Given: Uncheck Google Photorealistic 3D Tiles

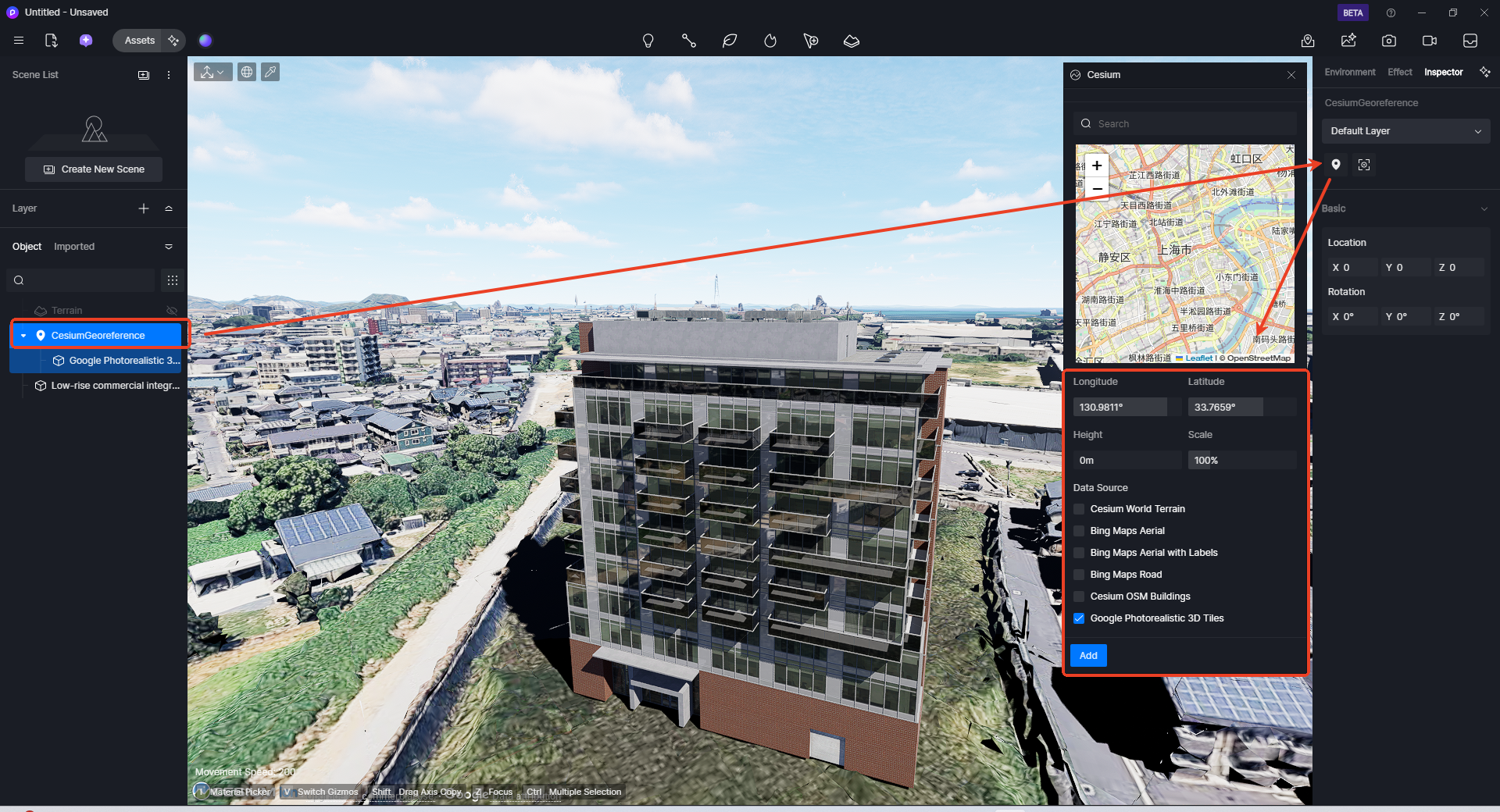Looking at the screenshot, I should [x=1079, y=618].
